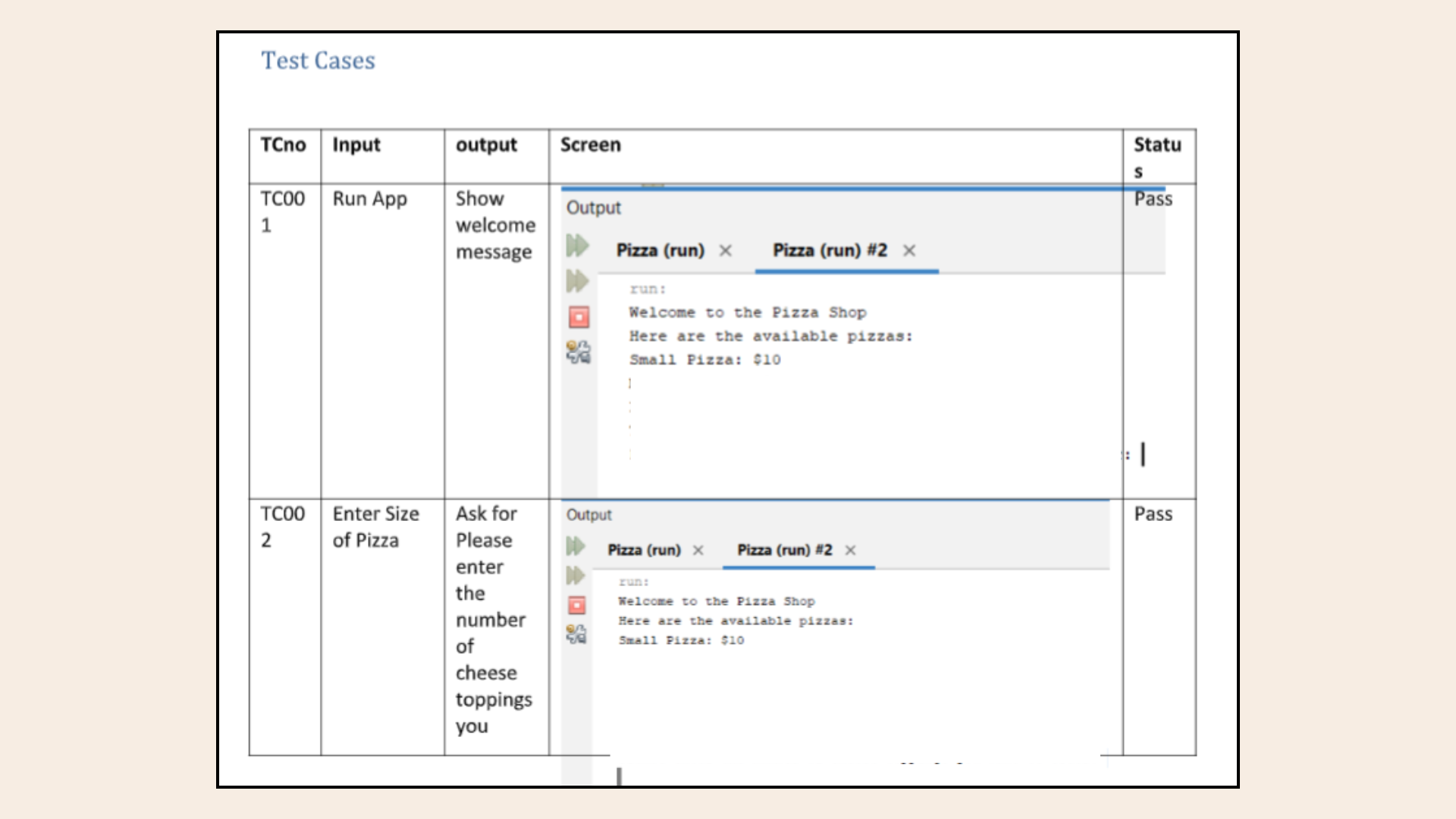Switch to the Pizza (run) #2 tab in TC002
Screen dimensions: 1456x819
[x=784, y=550]
